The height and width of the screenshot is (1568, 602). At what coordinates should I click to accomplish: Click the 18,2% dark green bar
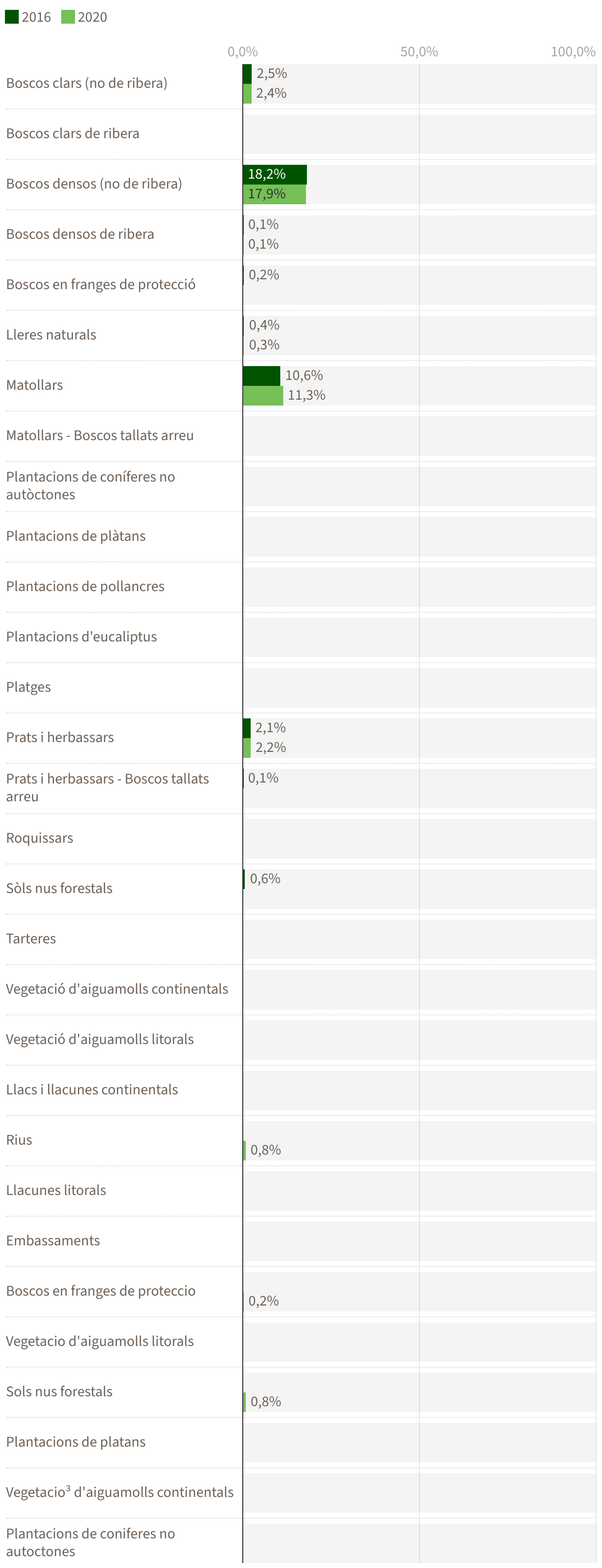point(274,174)
